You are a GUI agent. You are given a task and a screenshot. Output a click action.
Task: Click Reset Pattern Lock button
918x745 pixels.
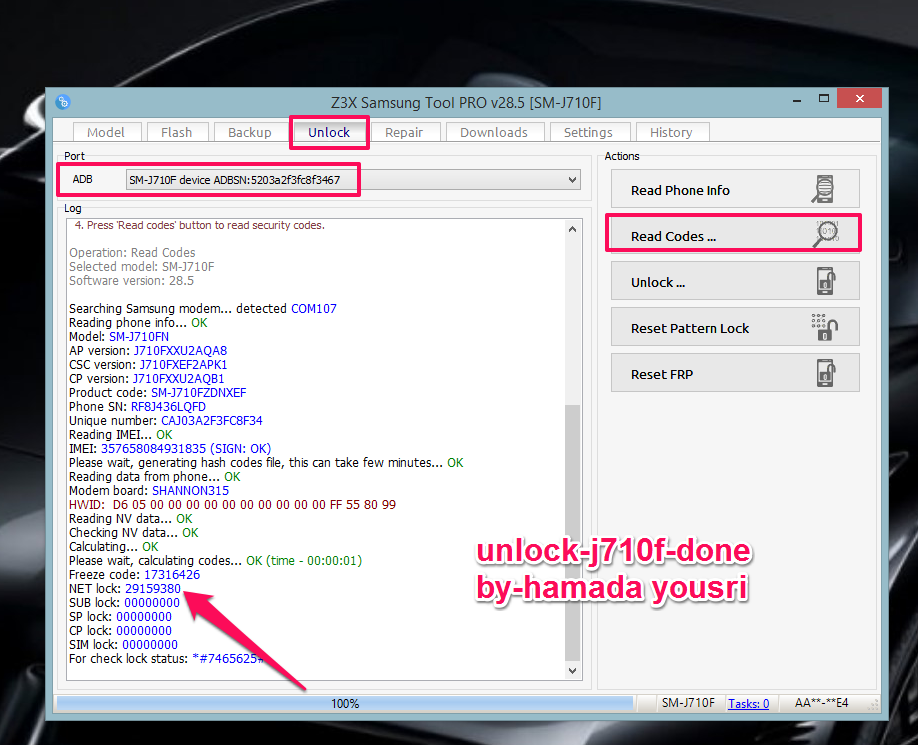point(735,327)
